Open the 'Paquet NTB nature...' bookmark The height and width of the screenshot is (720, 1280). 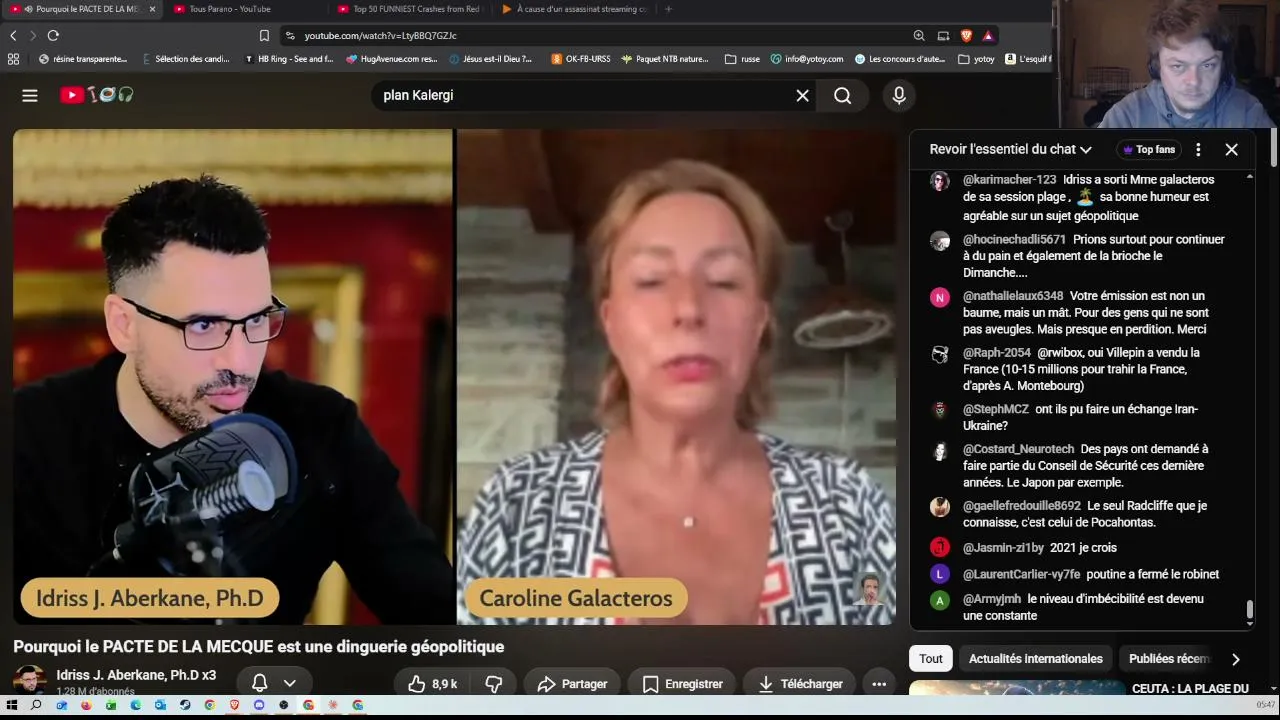(664, 59)
